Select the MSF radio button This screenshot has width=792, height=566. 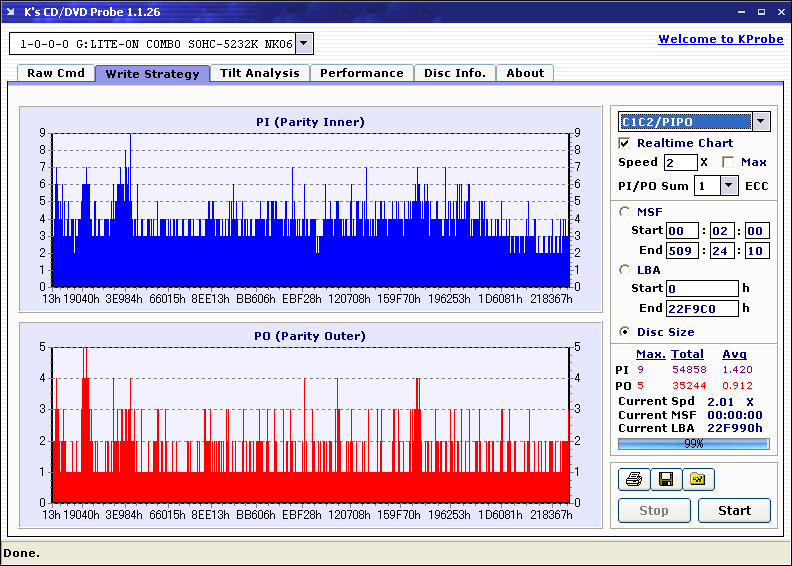pos(625,211)
